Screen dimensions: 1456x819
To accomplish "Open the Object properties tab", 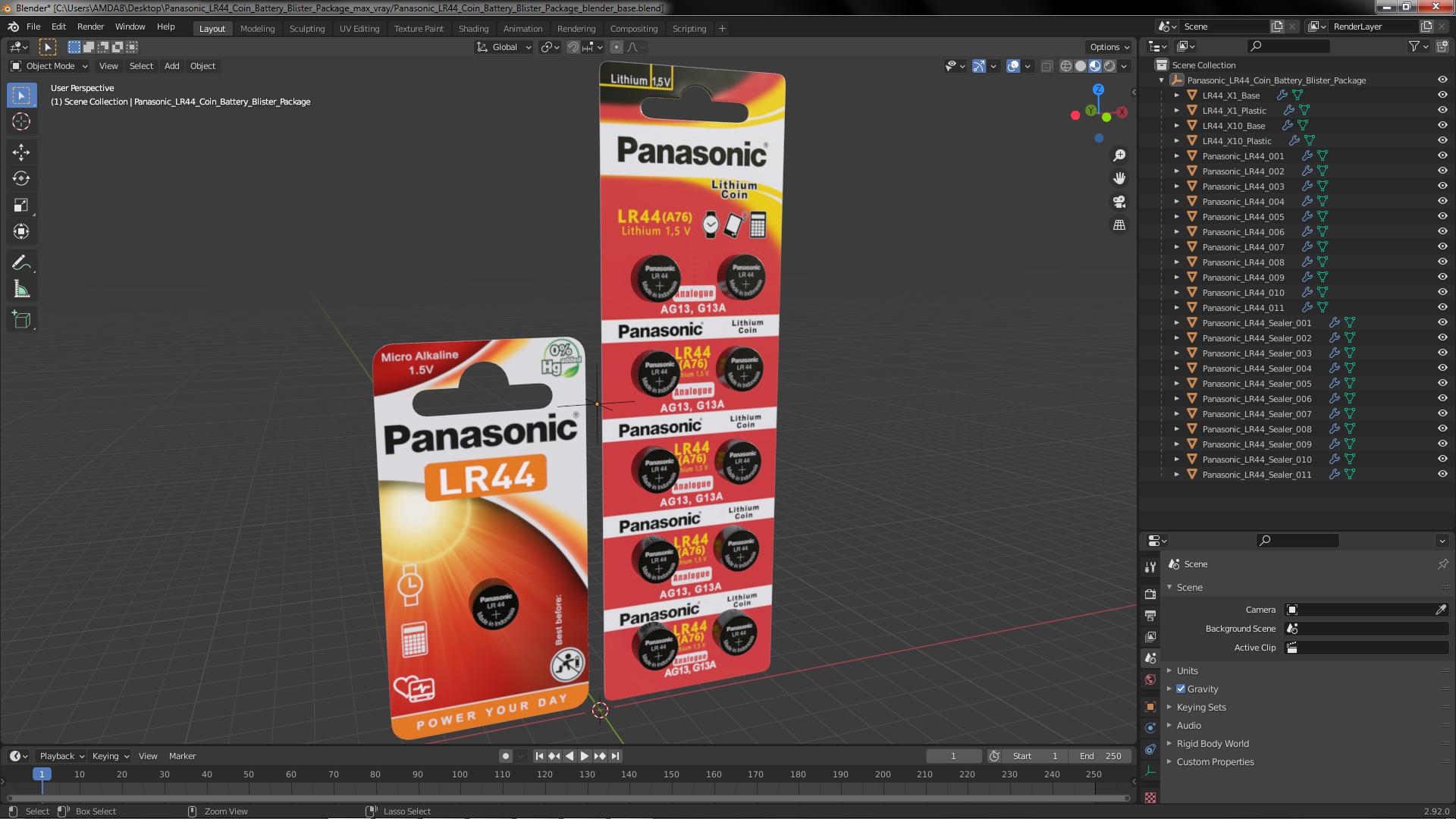I will coord(1150,707).
